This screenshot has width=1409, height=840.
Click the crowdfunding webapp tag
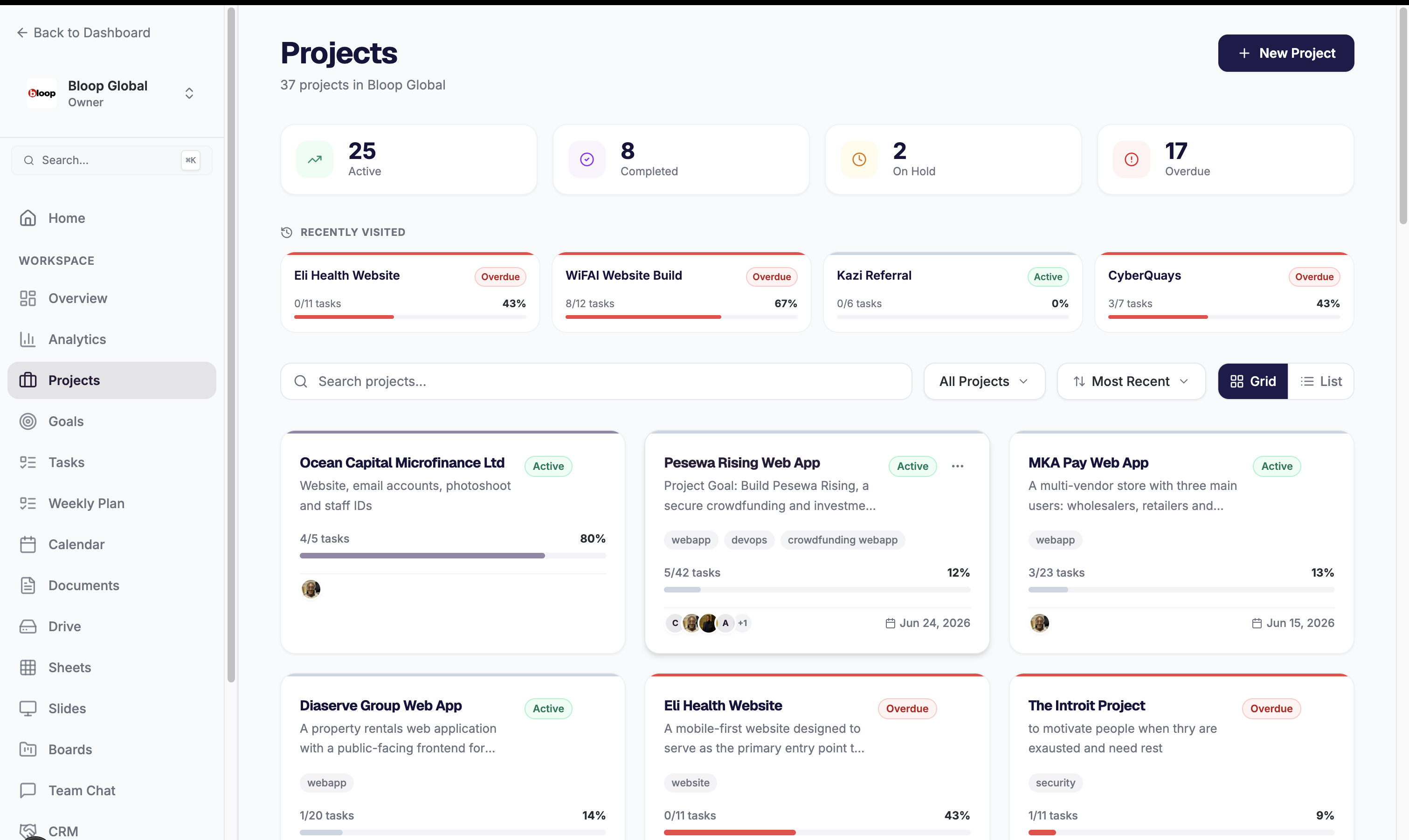coord(843,540)
